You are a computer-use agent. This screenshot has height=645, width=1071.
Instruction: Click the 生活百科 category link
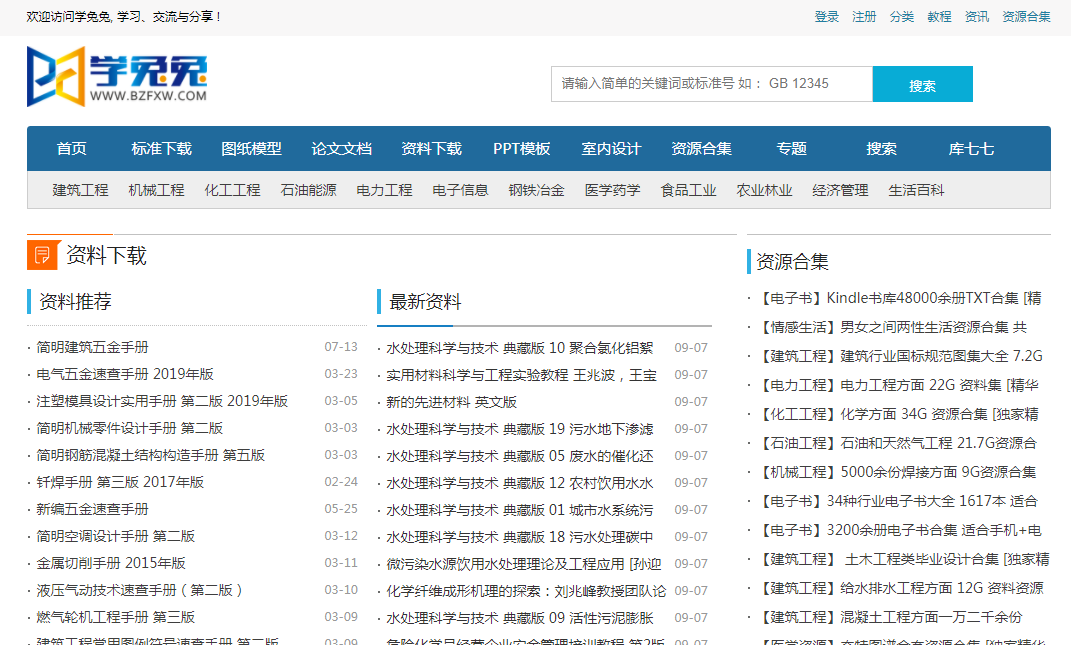point(916,188)
